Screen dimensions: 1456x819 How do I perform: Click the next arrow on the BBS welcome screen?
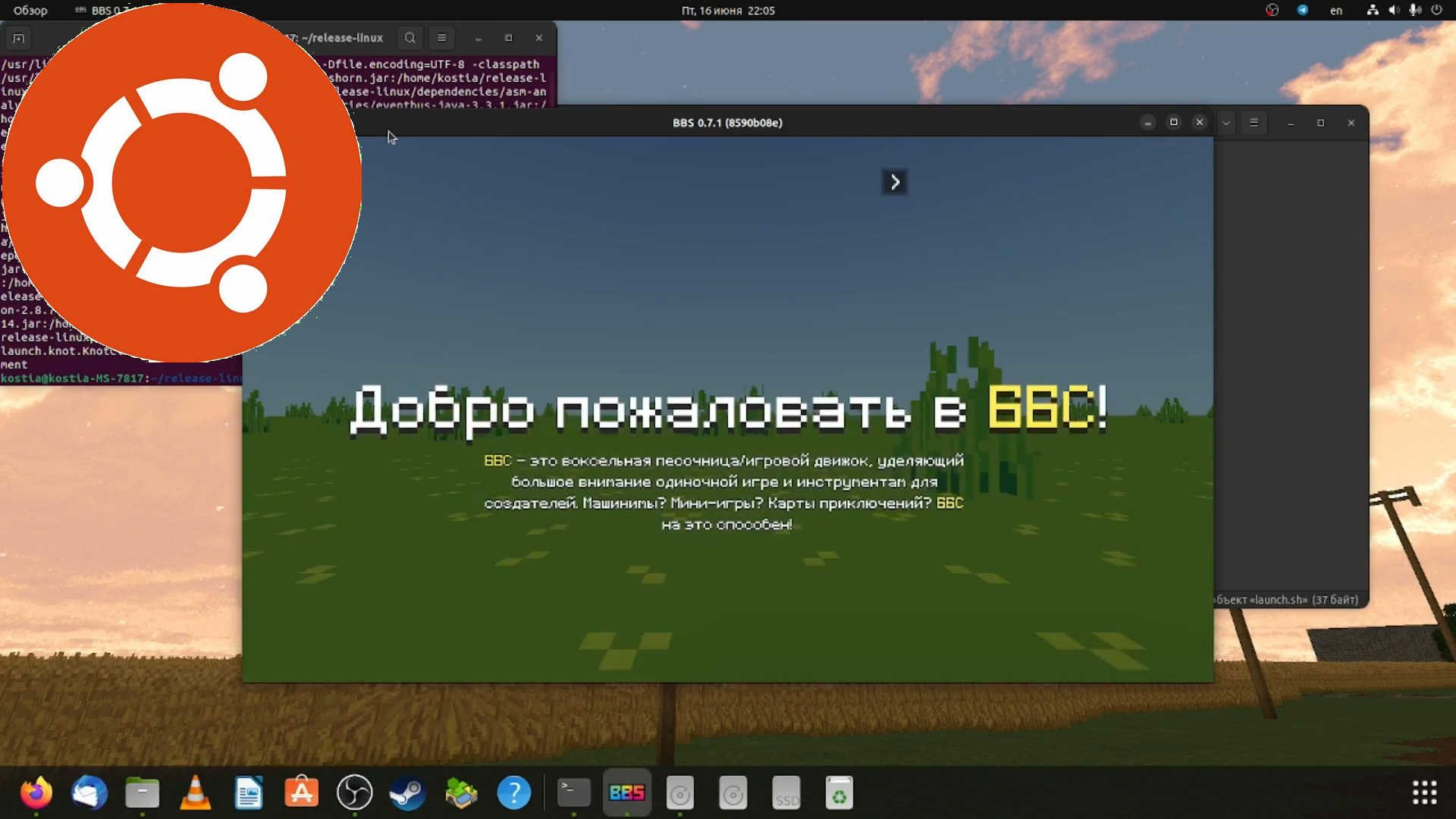click(894, 182)
